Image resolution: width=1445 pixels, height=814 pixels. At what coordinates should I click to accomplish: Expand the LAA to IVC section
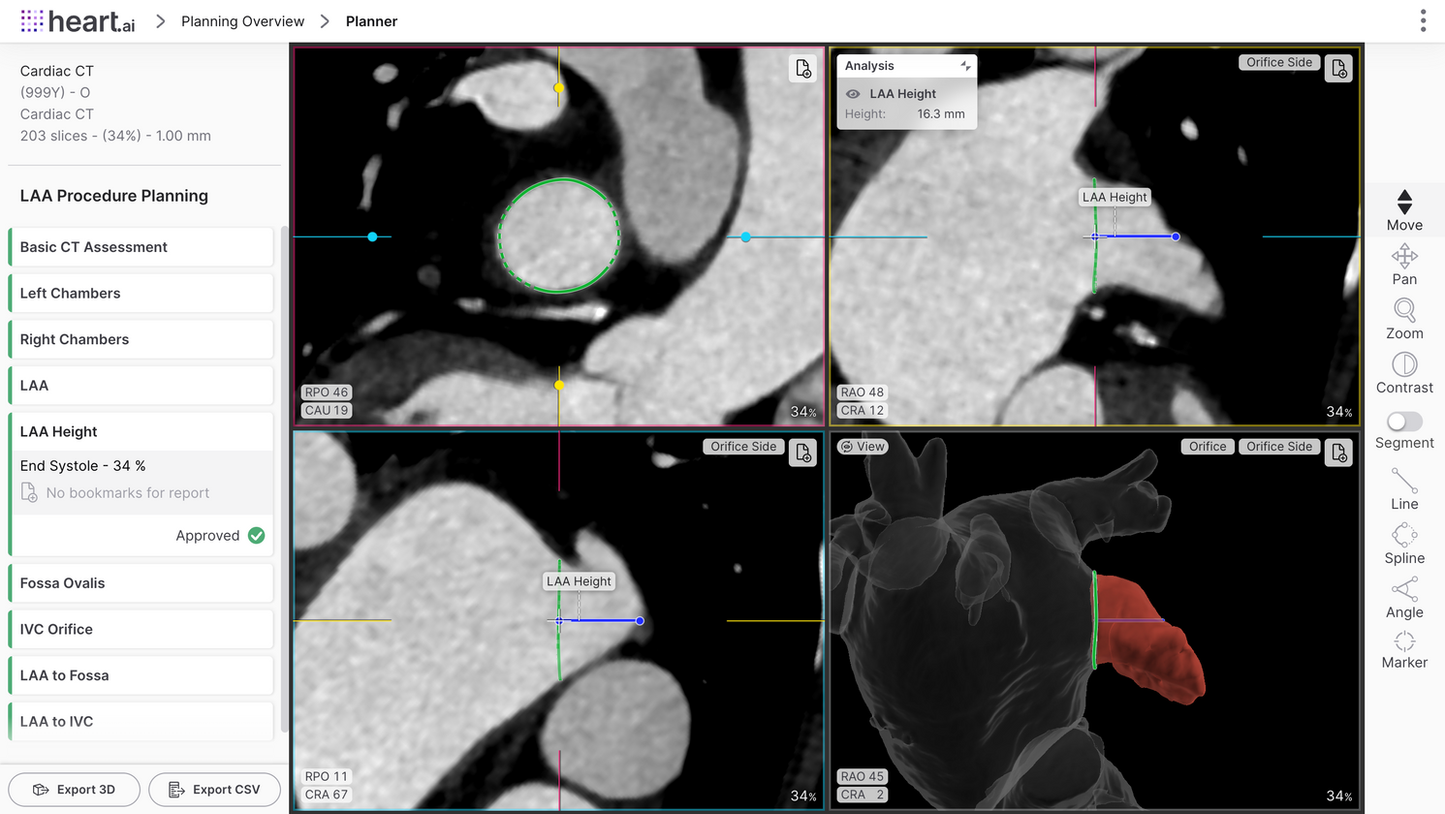click(141, 721)
